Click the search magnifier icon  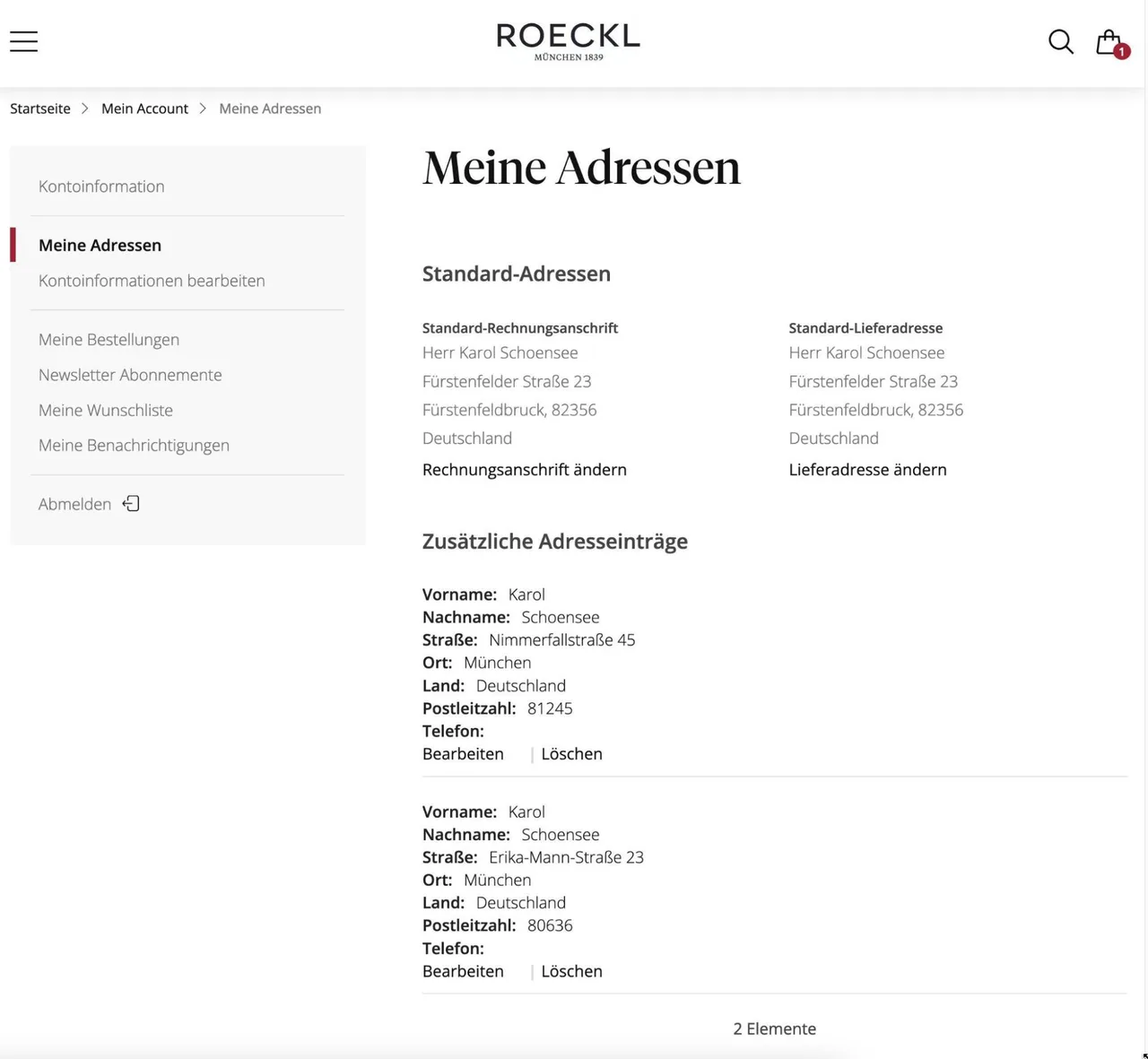[1061, 41]
